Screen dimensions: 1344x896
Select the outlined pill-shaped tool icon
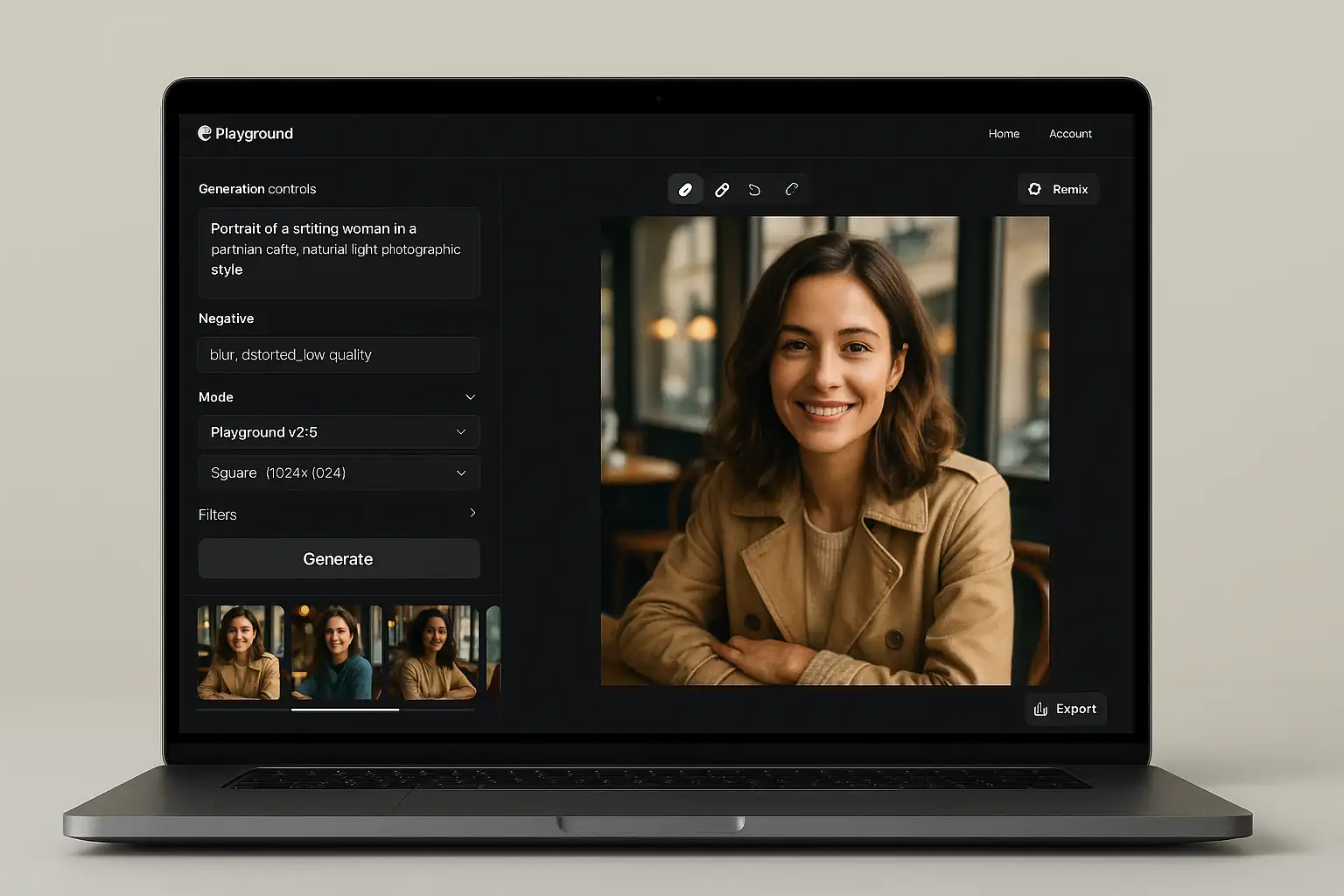[x=722, y=190]
